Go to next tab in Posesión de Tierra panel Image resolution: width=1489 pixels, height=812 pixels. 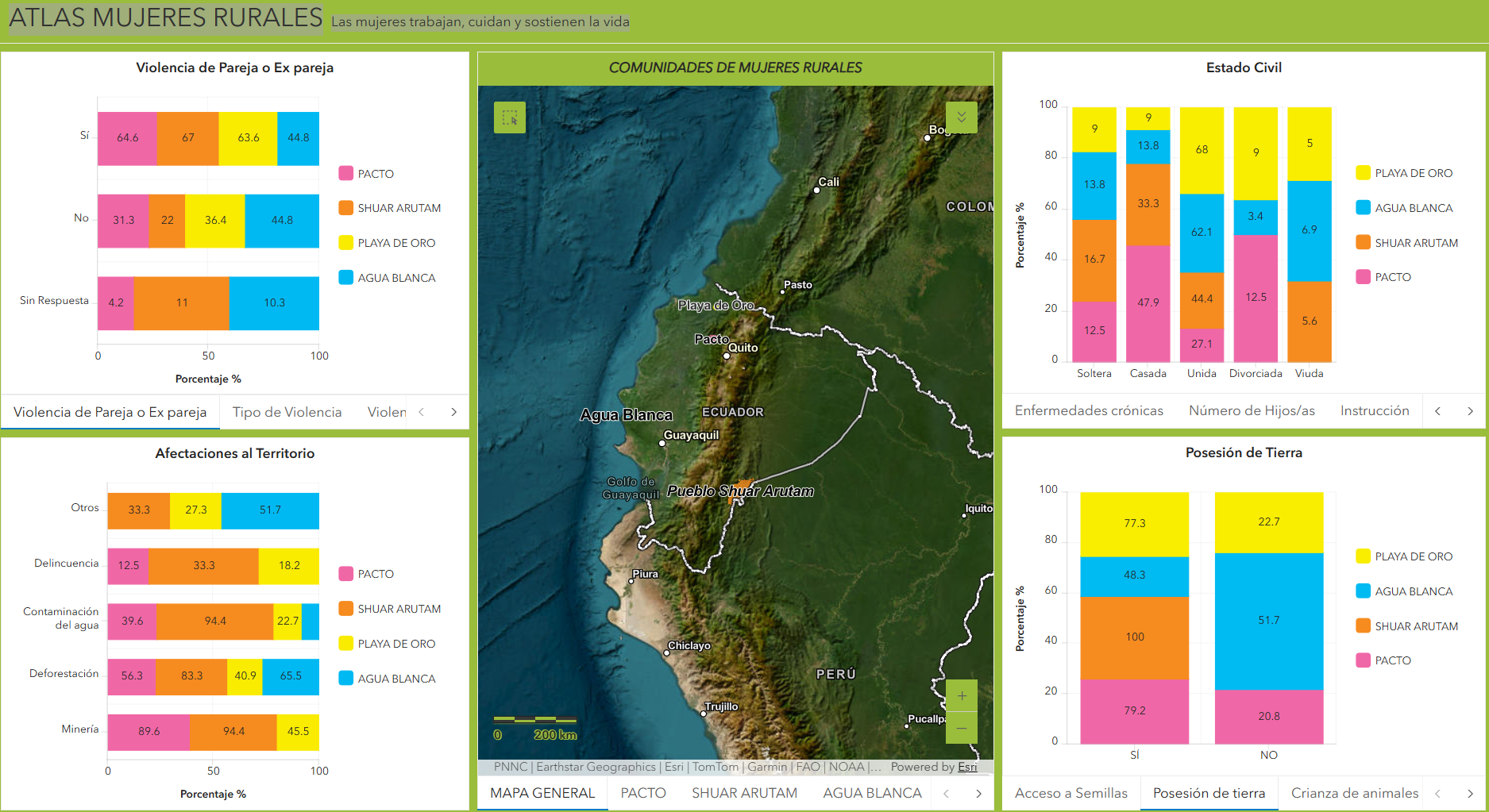[x=1470, y=793]
